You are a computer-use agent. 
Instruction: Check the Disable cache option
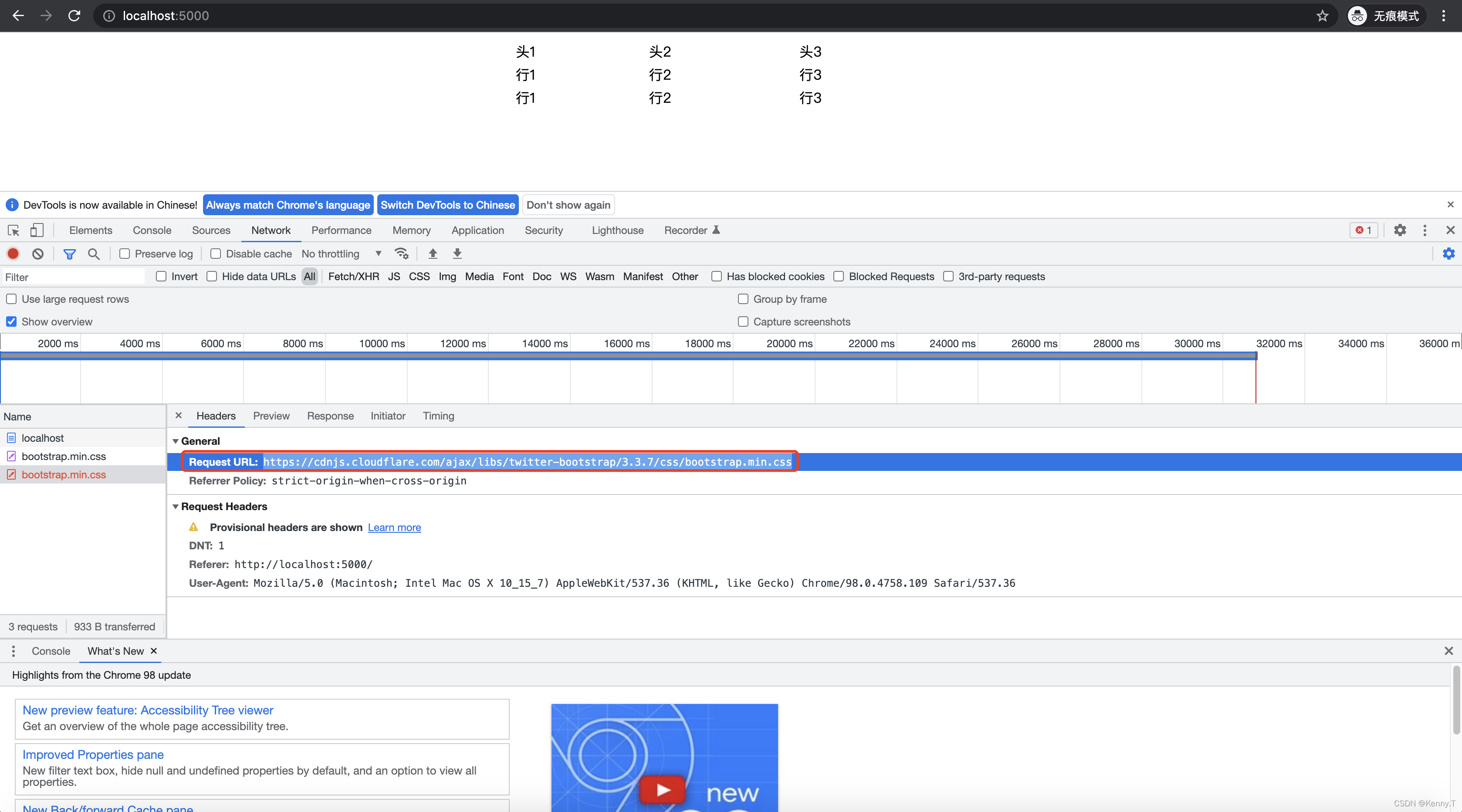coord(216,254)
